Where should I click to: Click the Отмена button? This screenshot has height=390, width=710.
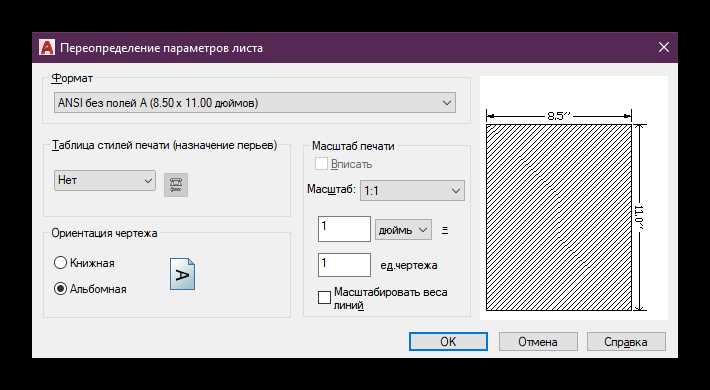click(538, 342)
